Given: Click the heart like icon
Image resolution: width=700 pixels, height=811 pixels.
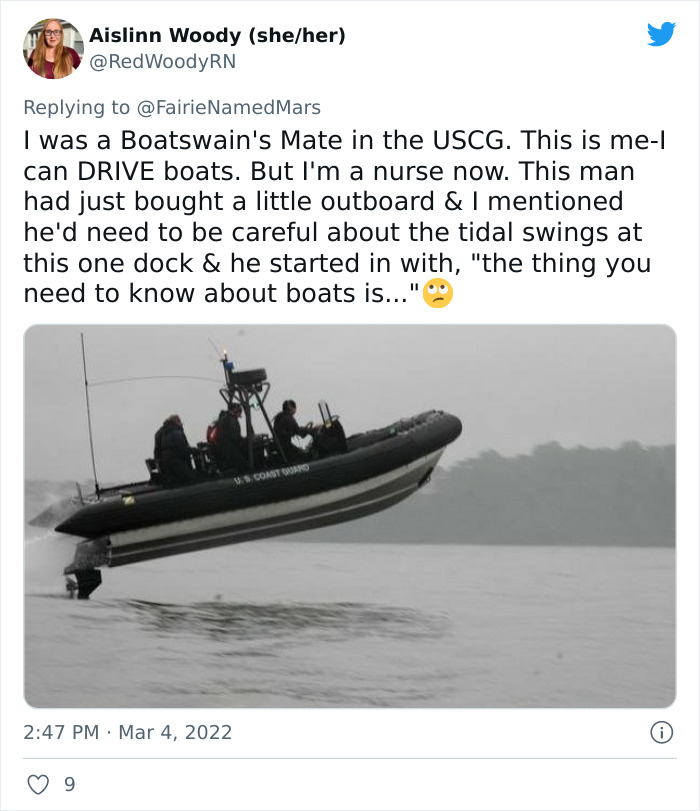Looking at the screenshot, I should click(38, 785).
